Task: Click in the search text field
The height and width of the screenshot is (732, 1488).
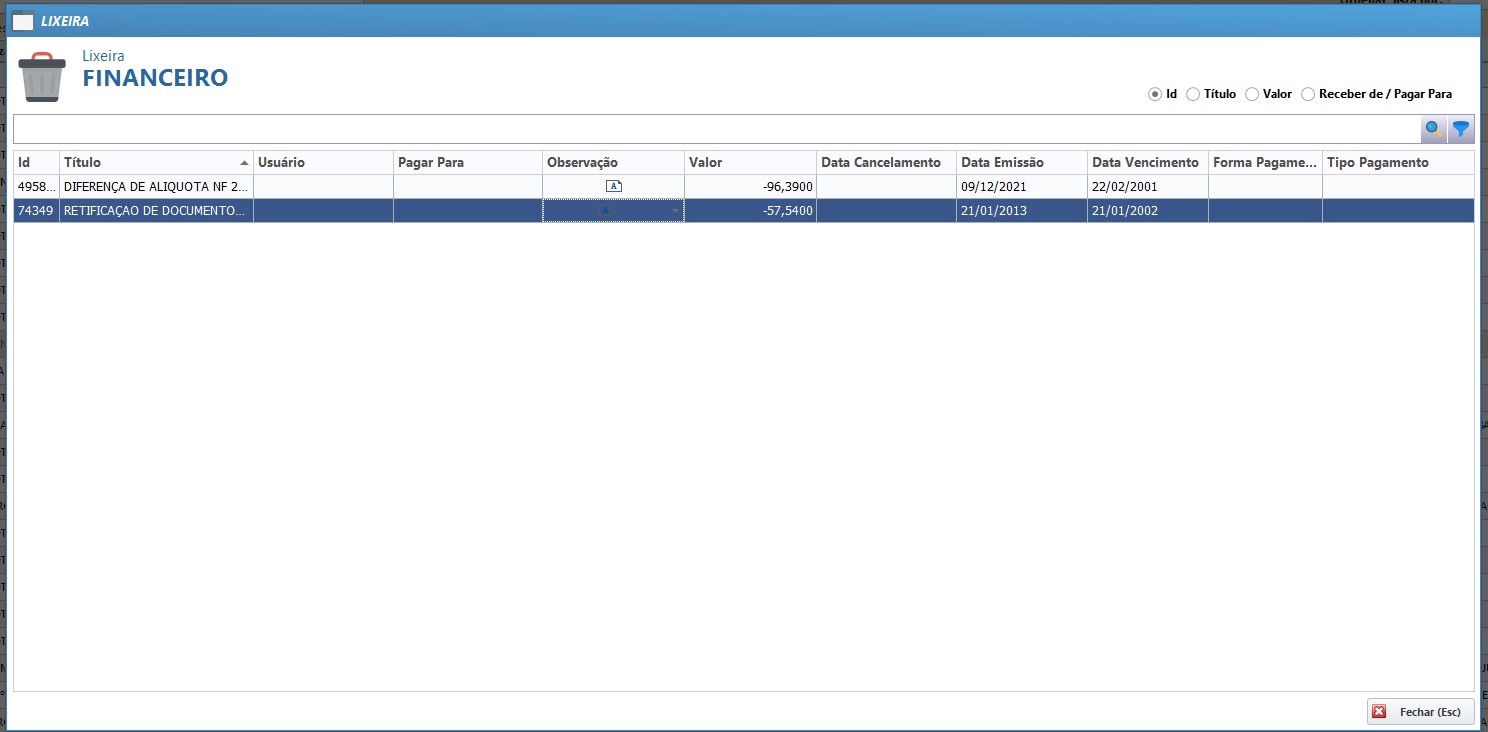Action: 715,128
